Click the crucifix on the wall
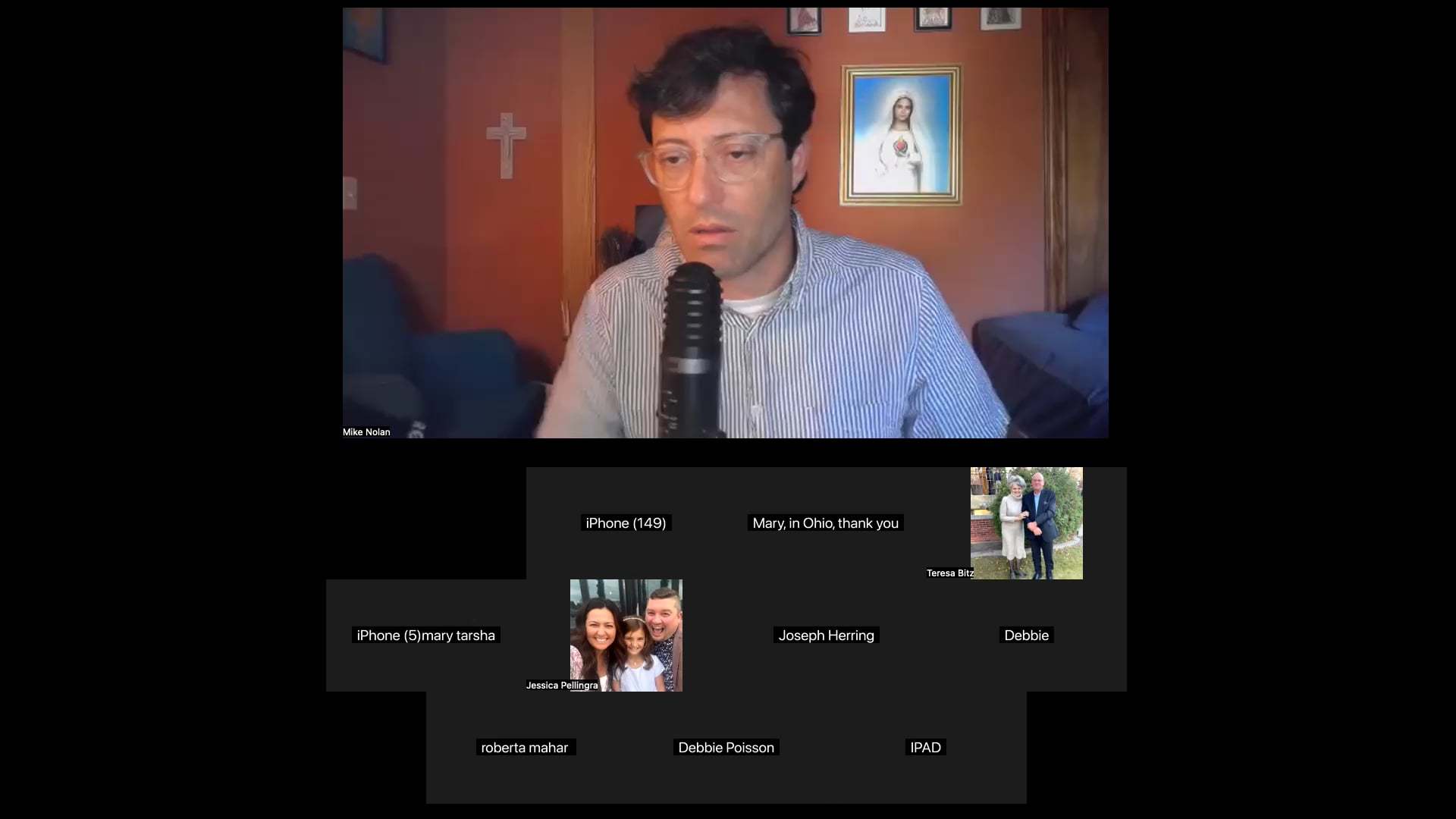 coord(506,144)
